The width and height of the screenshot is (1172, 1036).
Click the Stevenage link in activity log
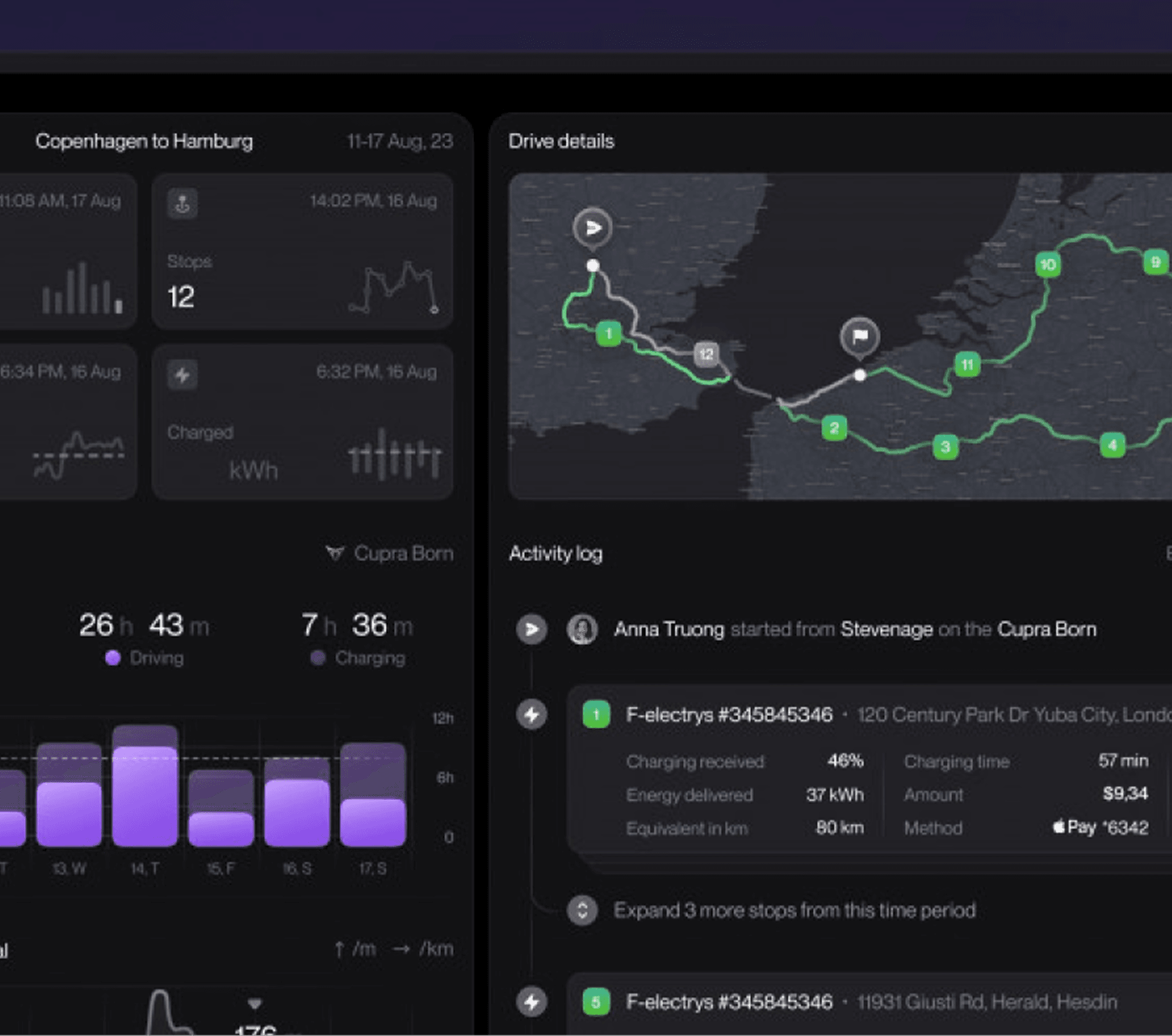[x=886, y=629]
